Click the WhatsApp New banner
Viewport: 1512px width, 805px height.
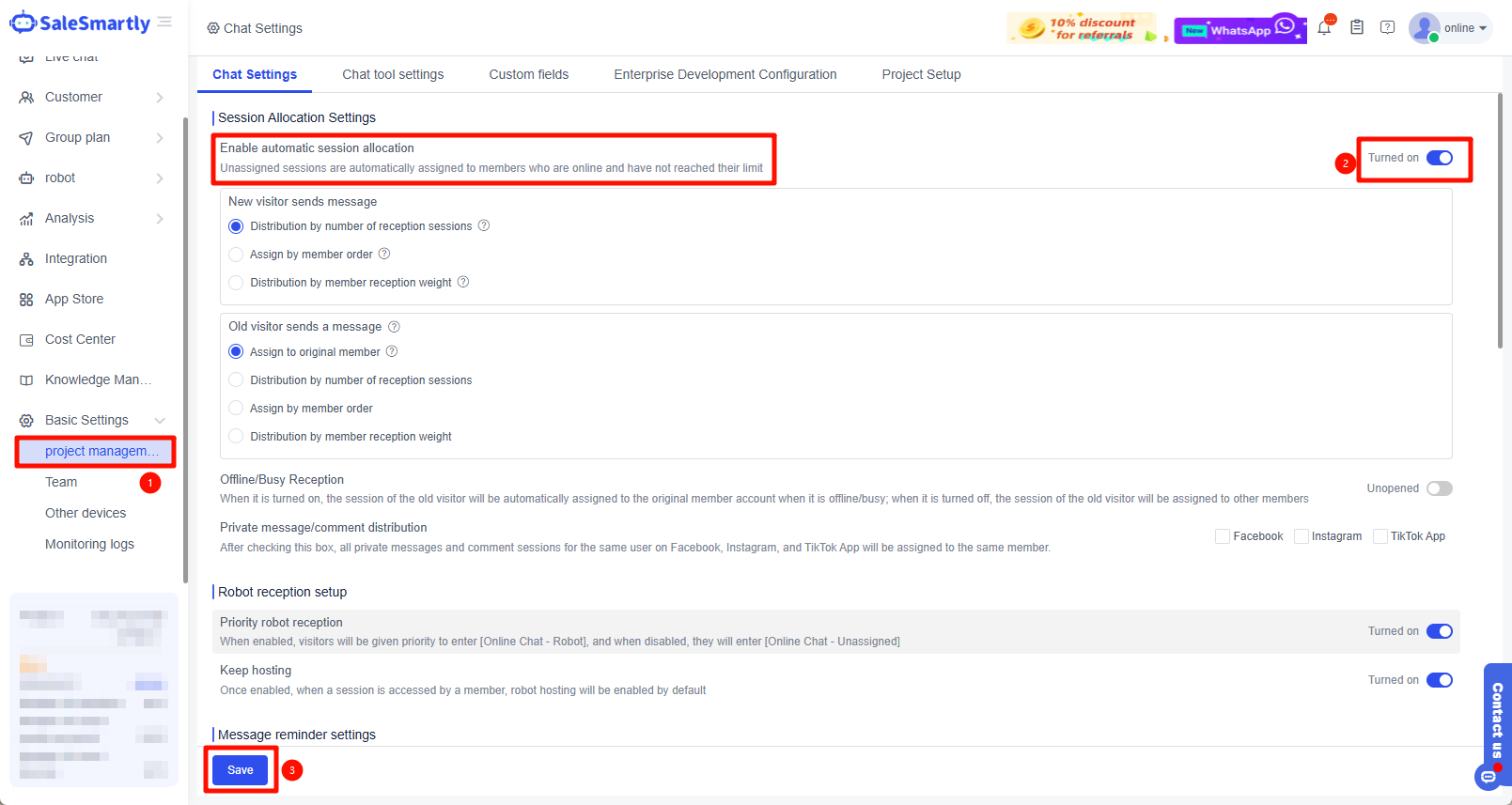[x=1239, y=29]
